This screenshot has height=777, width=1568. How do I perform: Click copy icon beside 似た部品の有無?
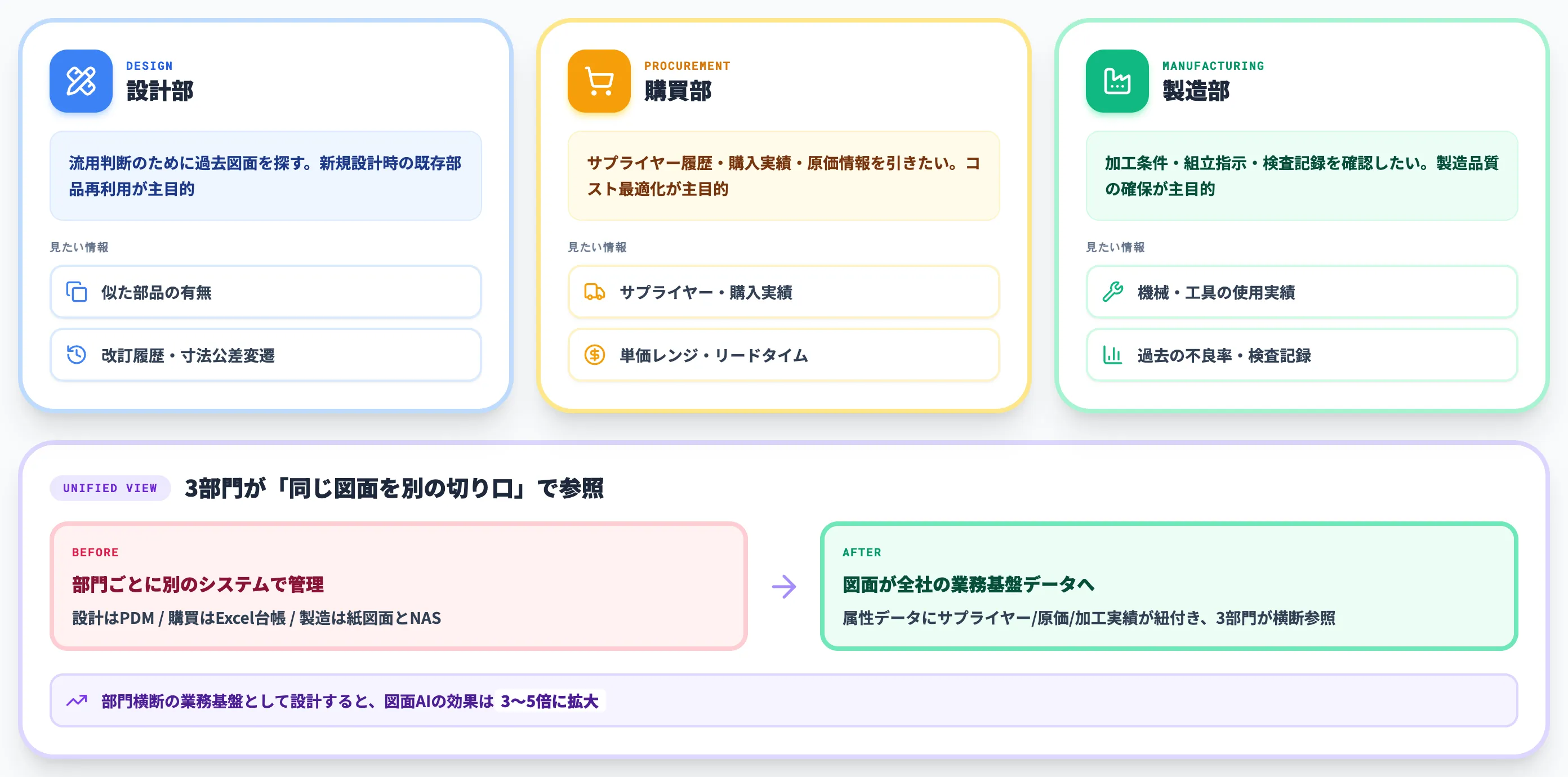77,292
